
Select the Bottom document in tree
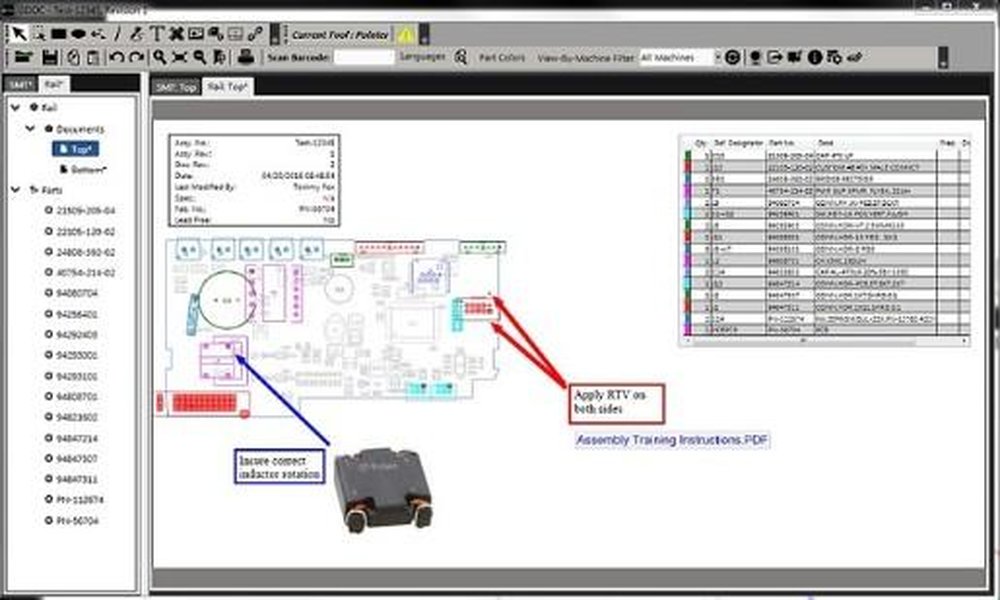pyautogui.click(x=86, y=169)
